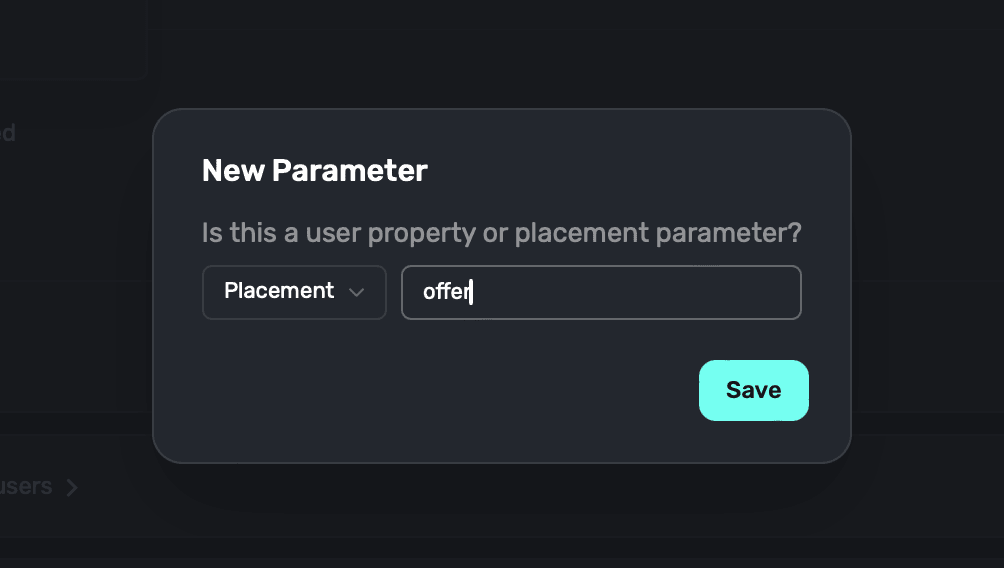This screenshot has width=1004, height=568.
Task: Click the Placement label in the selector
Action: tap(279, 291)
